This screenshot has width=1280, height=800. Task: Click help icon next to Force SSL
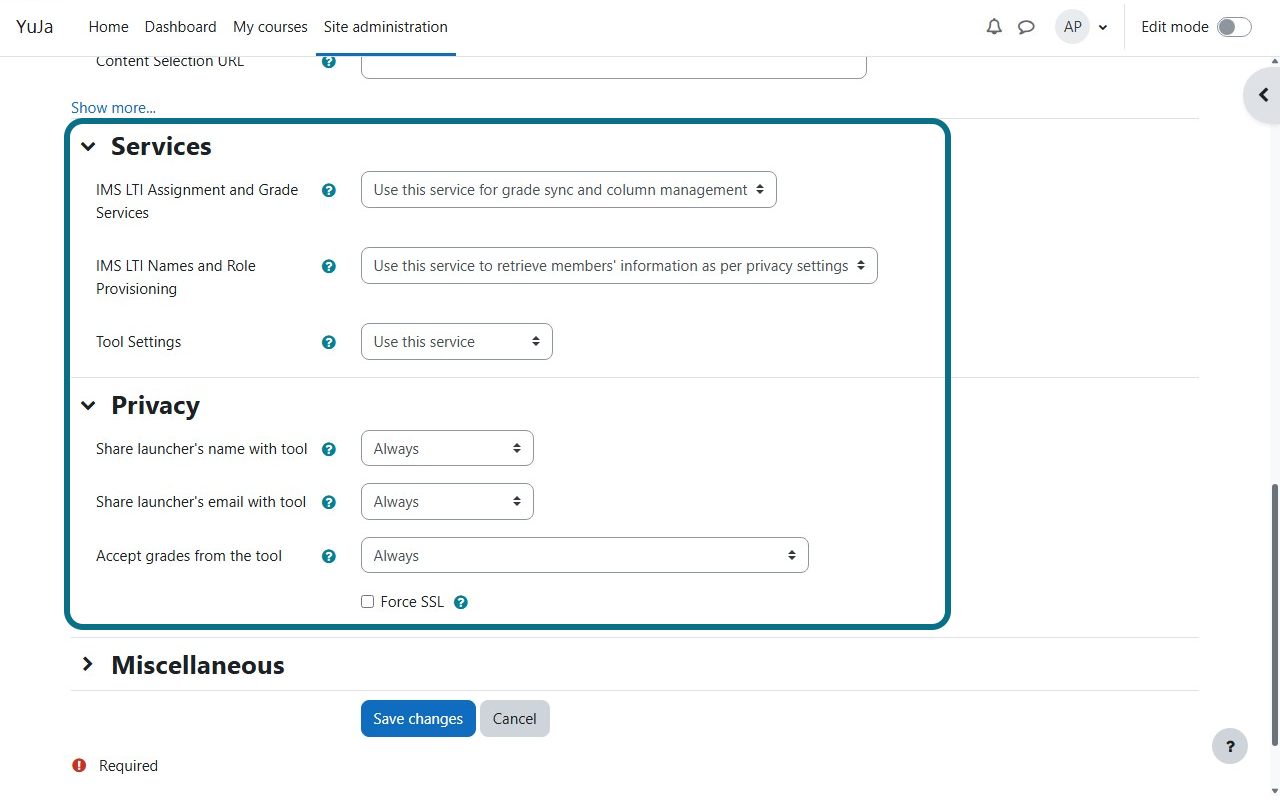click(x=461, y=602)
